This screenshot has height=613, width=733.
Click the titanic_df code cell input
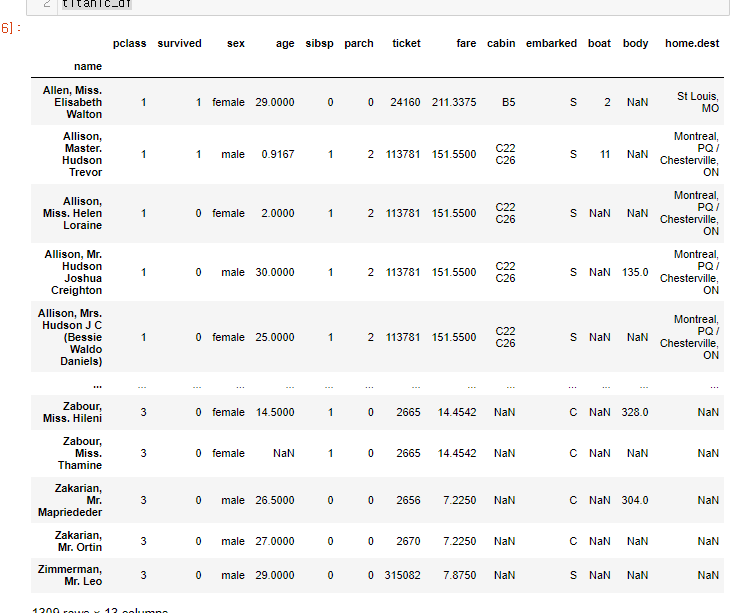tap(393, 6)
